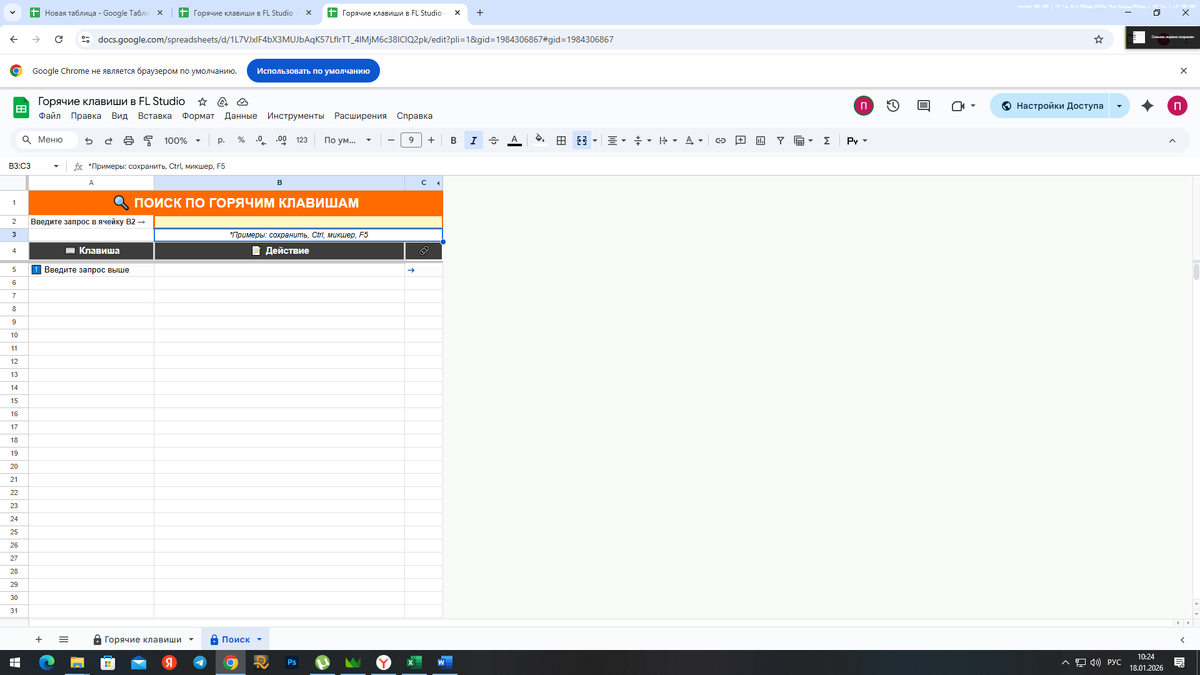The height and width of the screenshot is (675, 1200).
Task: Click the Insert link icon
Action: click(x=720, y=140)
